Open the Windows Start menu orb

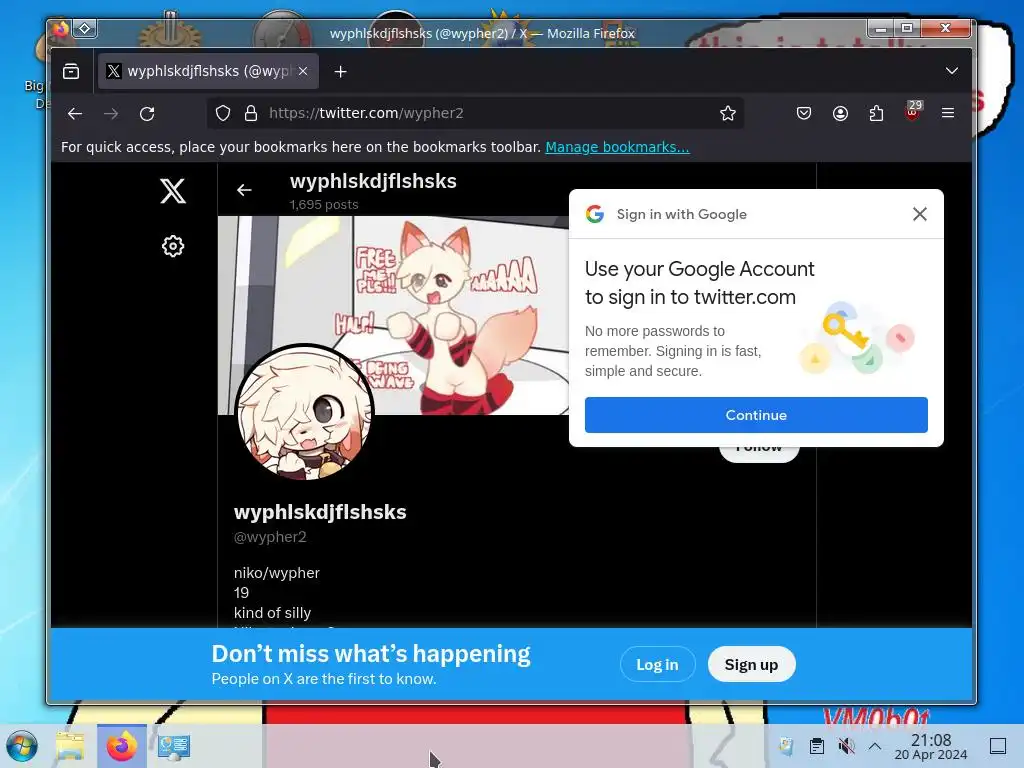coord(22,746)
